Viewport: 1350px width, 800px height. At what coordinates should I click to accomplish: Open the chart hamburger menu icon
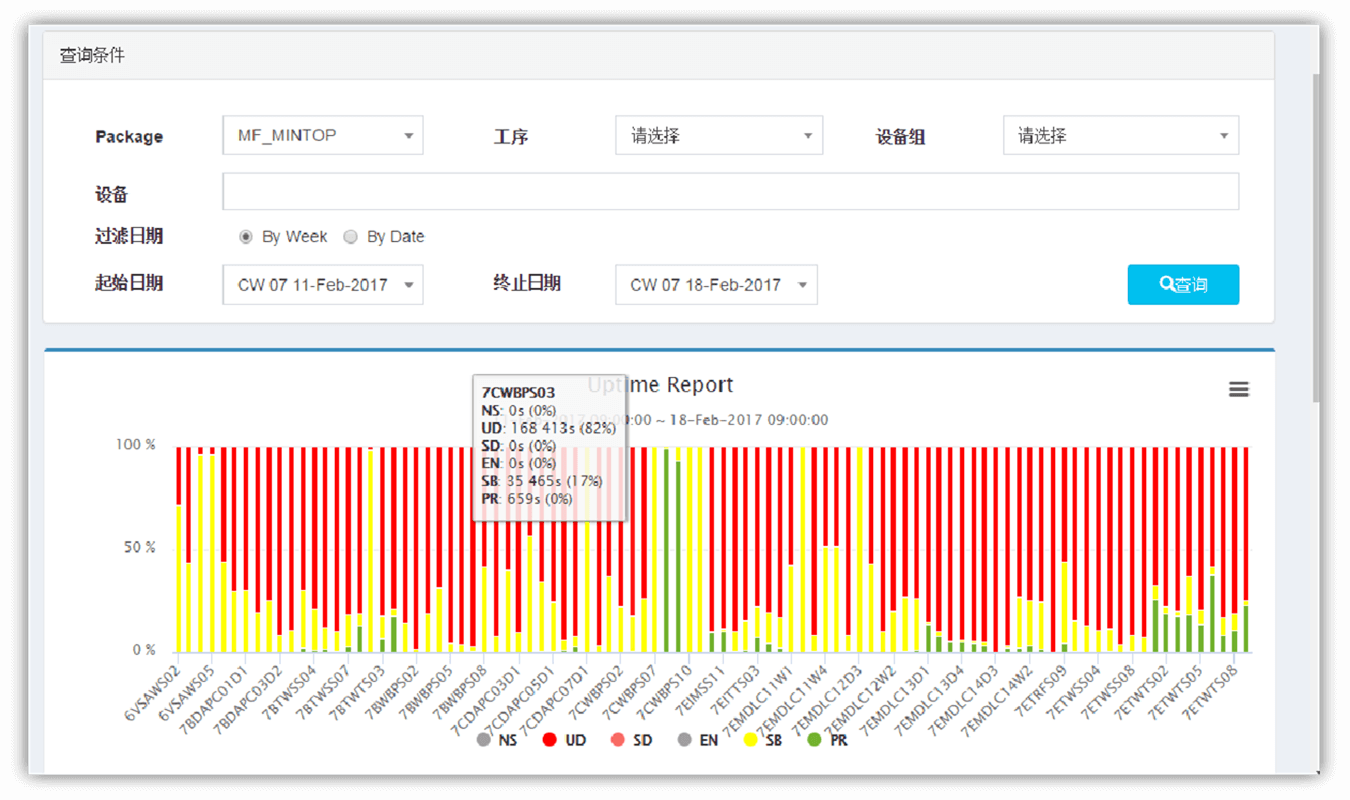click(x=1238, y=390)
